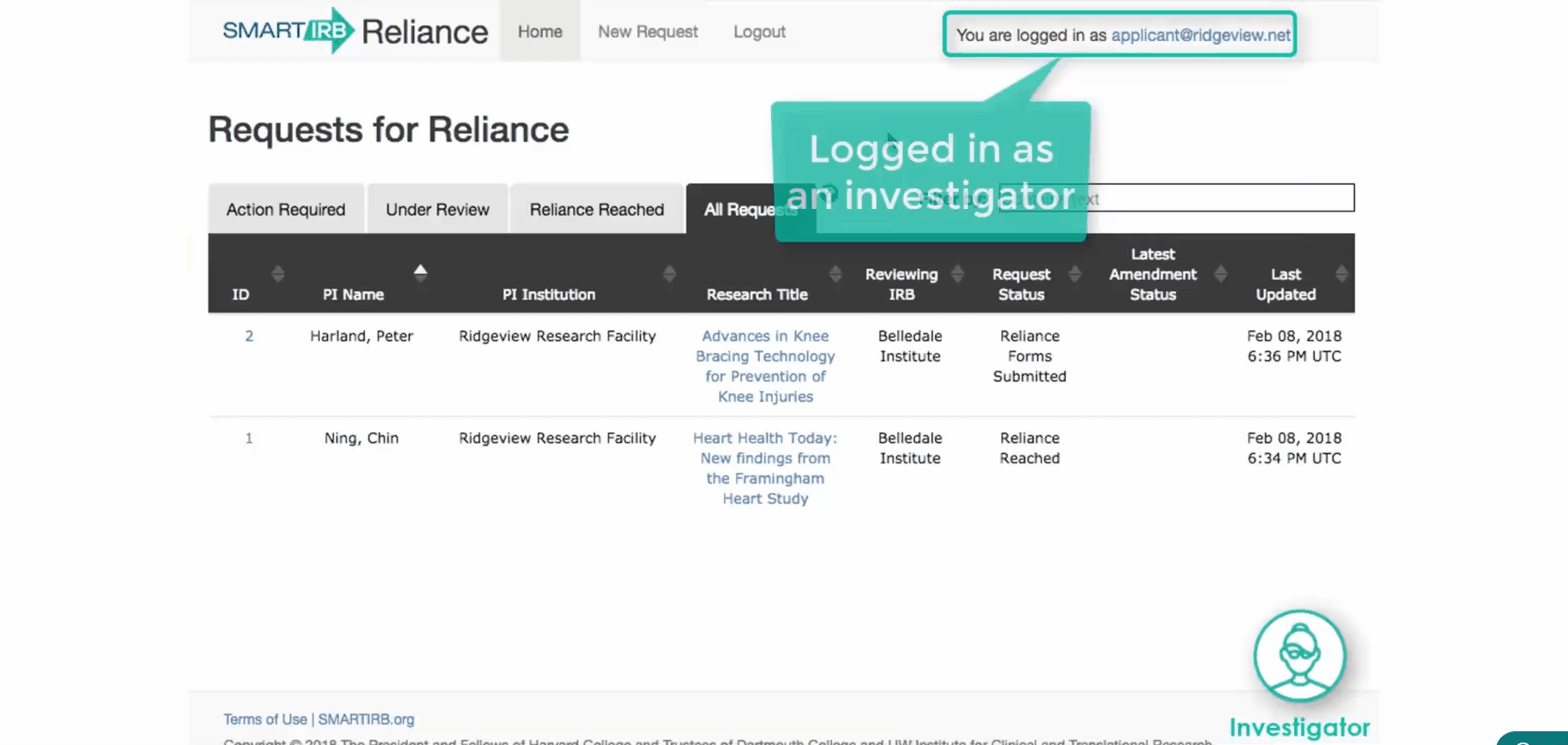Click the Research Title column header
The height and width of the screenshot is (745, 1568).
(x=757, y=294)
